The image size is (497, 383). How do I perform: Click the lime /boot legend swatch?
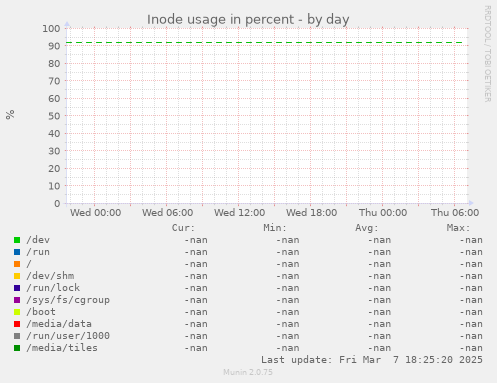point(17,312)
